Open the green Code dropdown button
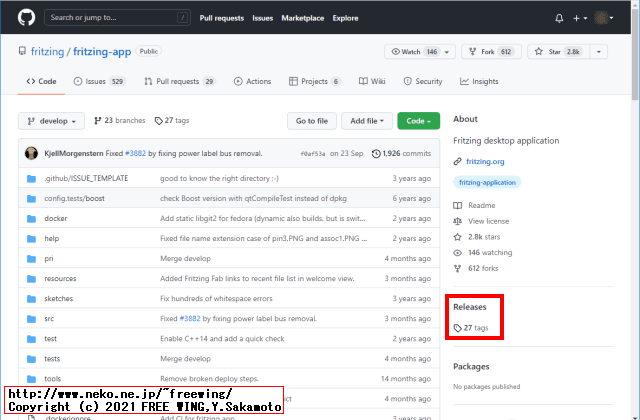Screen dimensions: 640x420 coord(419,121)
